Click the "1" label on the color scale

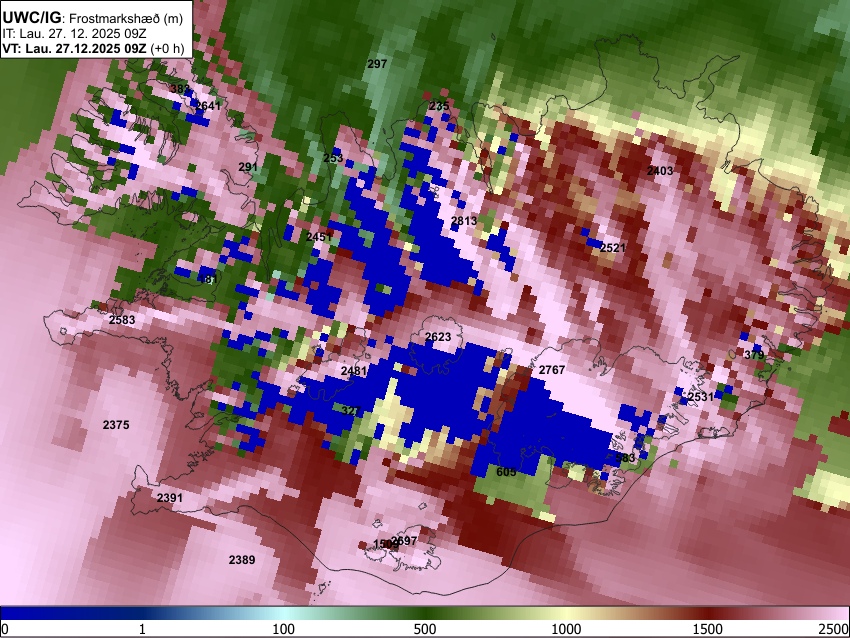point(142,629)
